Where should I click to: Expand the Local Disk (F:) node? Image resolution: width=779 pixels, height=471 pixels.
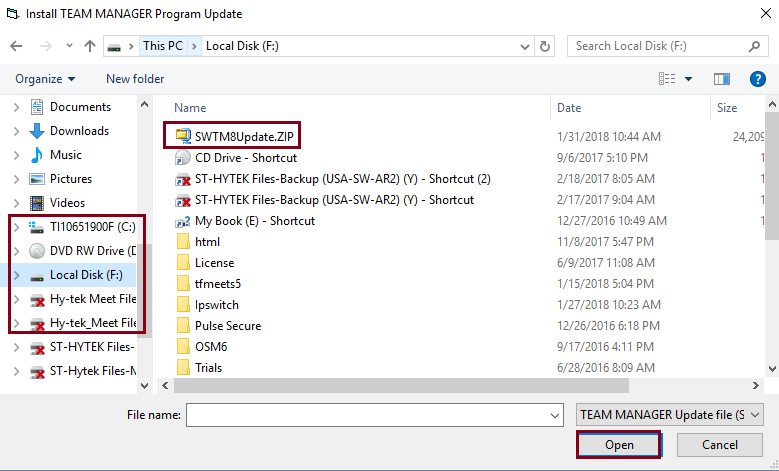coord(16,275)
